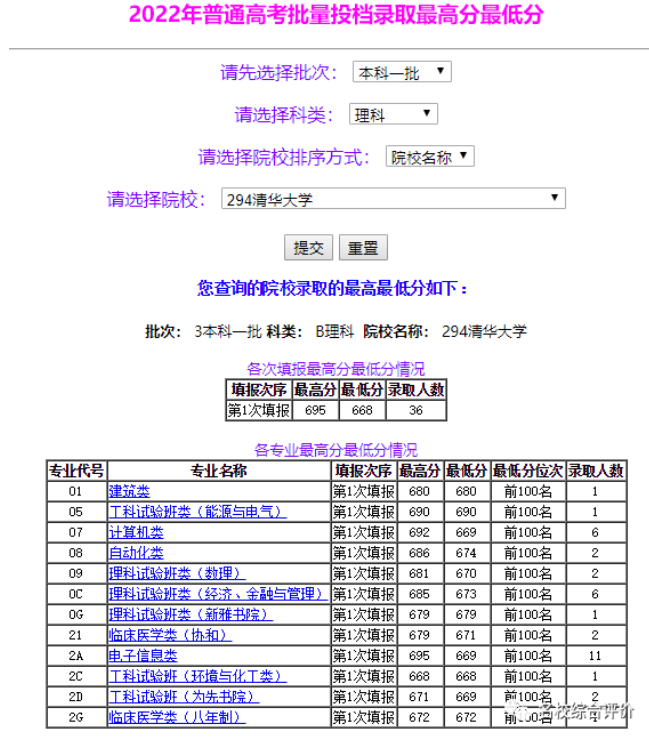Select the 专业名称 column header

[219, 471]
